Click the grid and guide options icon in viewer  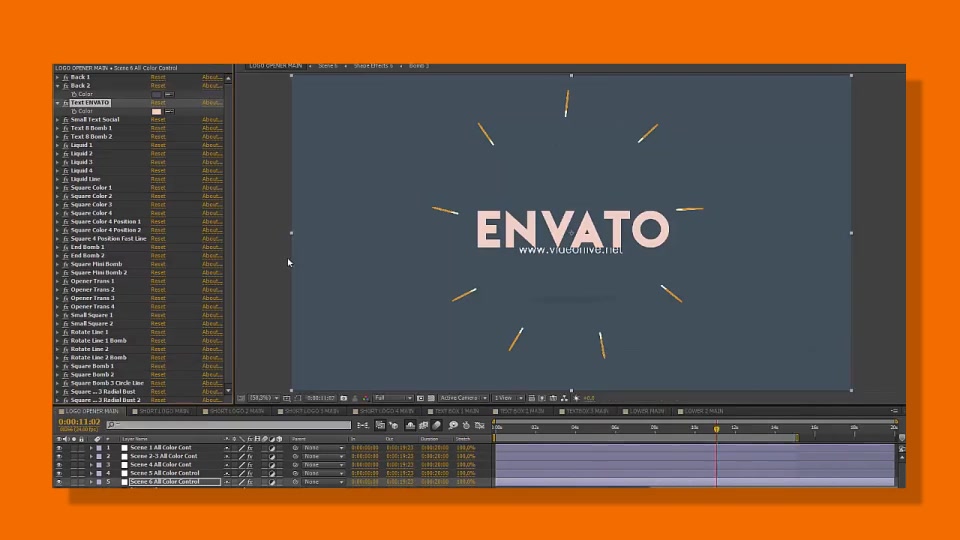point(287,398)
